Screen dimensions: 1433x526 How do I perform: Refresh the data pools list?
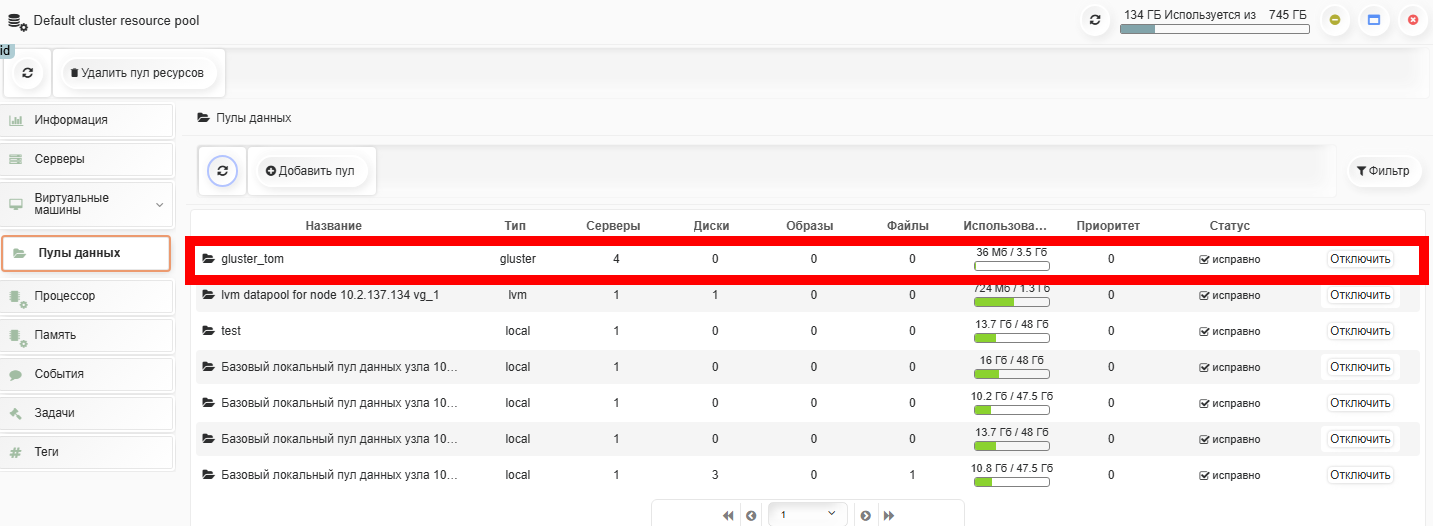pos(222,171)
